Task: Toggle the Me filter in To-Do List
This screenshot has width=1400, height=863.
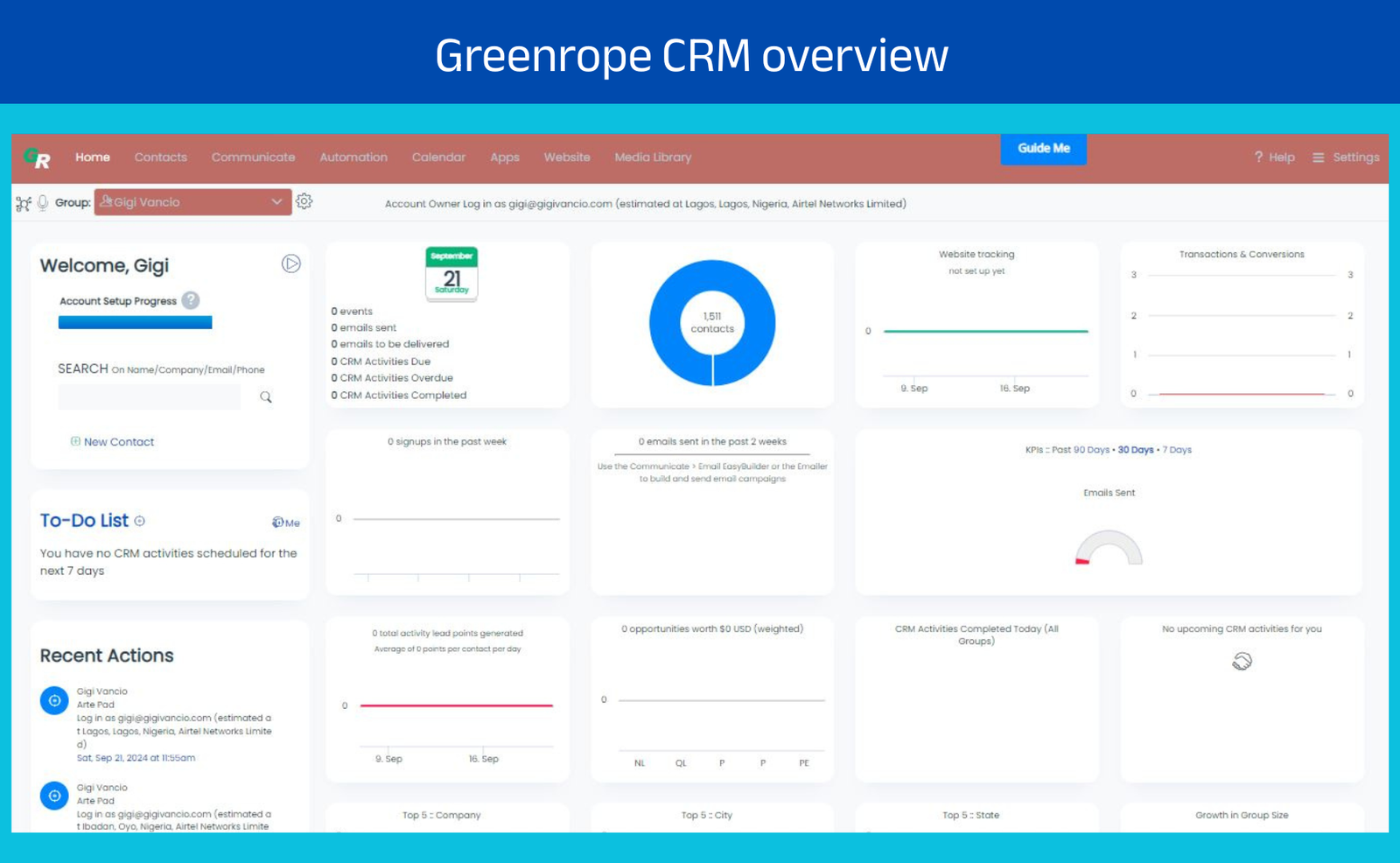Action: point(285,523)
